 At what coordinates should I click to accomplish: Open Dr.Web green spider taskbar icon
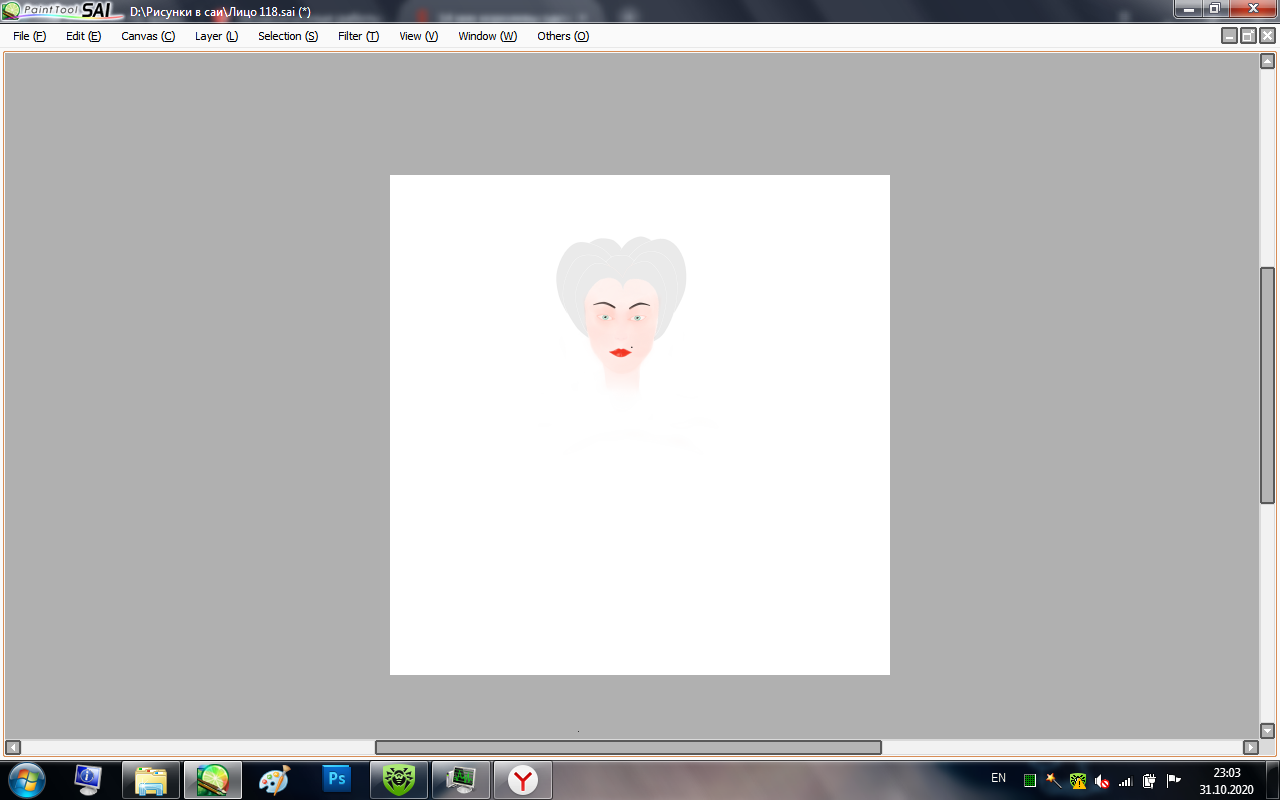[398, 779]
